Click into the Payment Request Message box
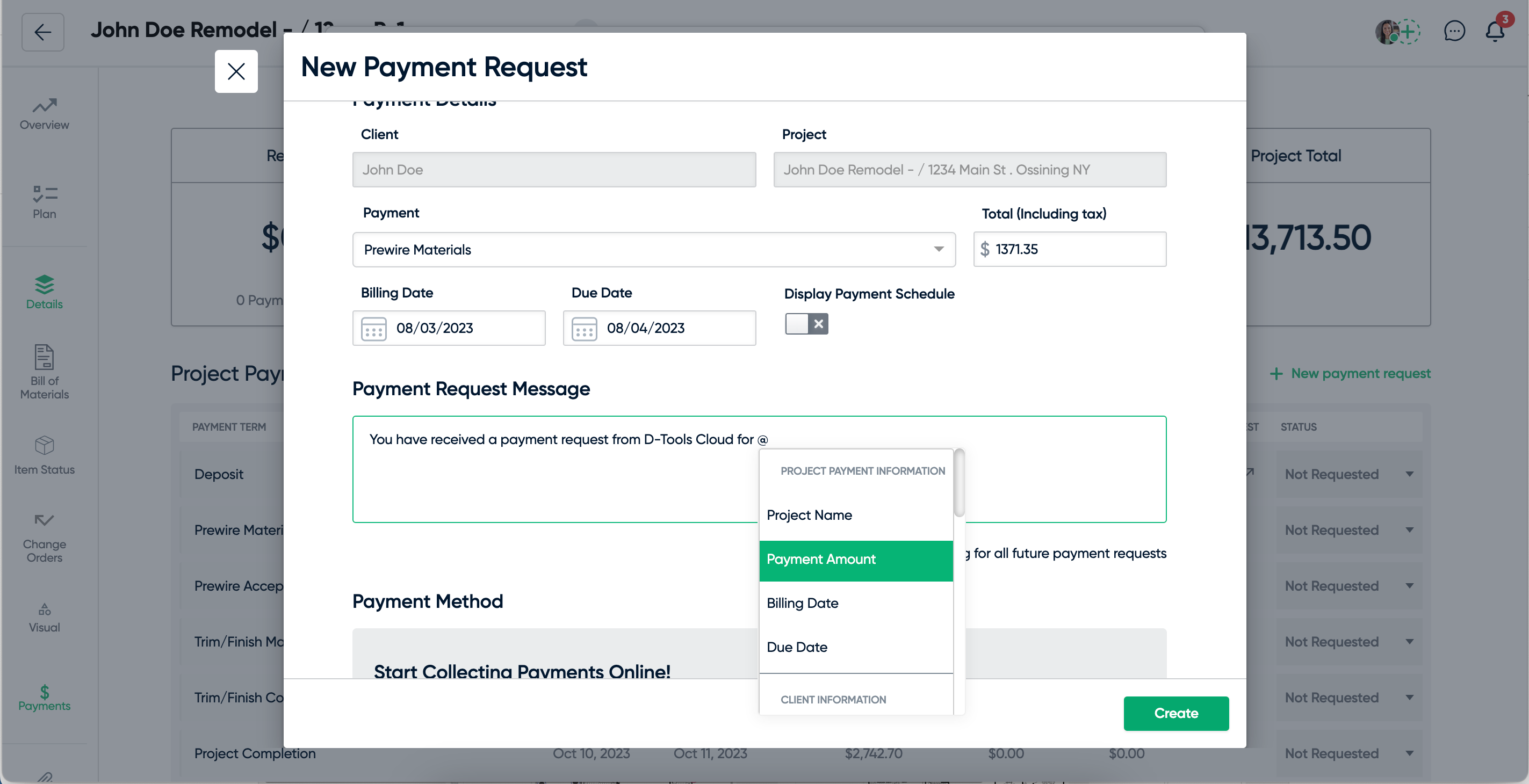 759,469
